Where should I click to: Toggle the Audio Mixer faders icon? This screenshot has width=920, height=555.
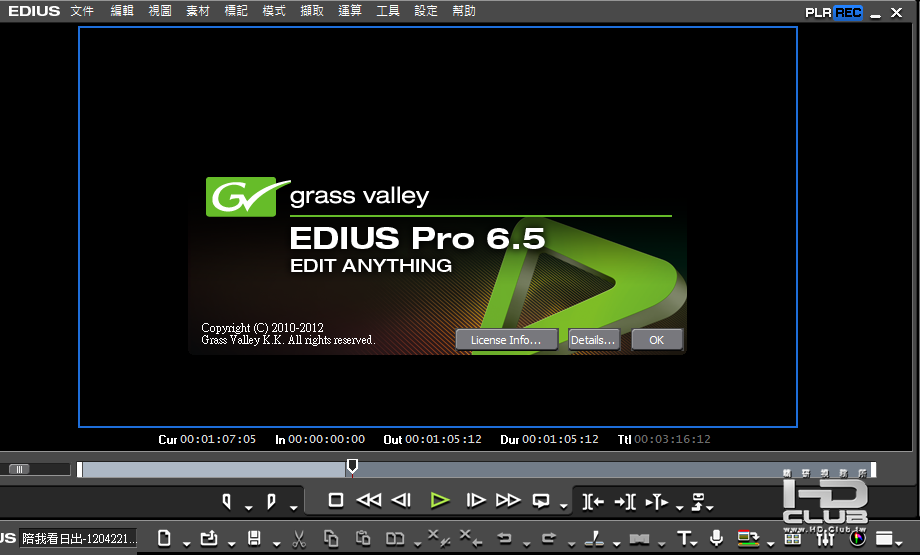pyautogui.click(x=825, y=538)
